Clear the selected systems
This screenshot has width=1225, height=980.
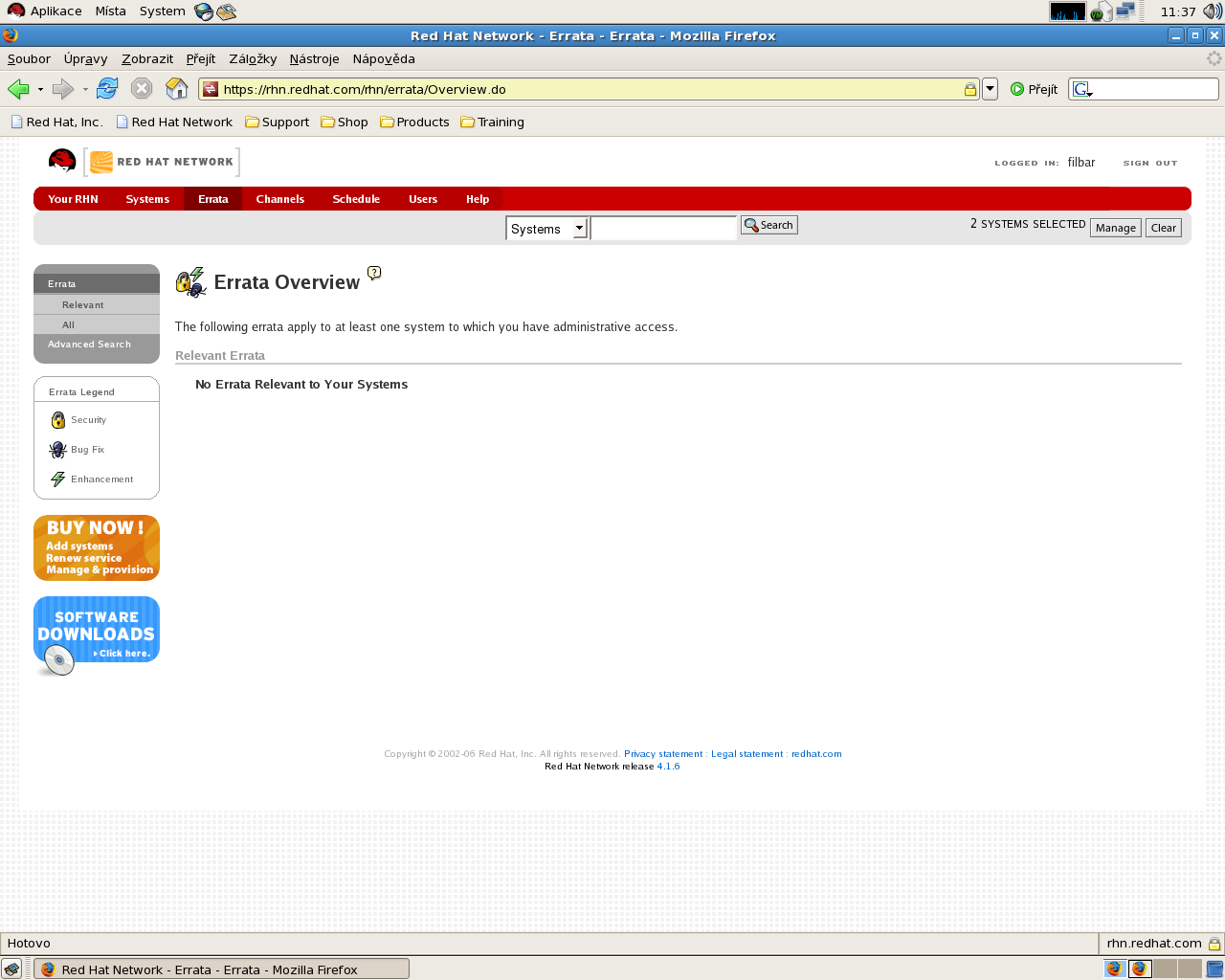click(1164, 228)
